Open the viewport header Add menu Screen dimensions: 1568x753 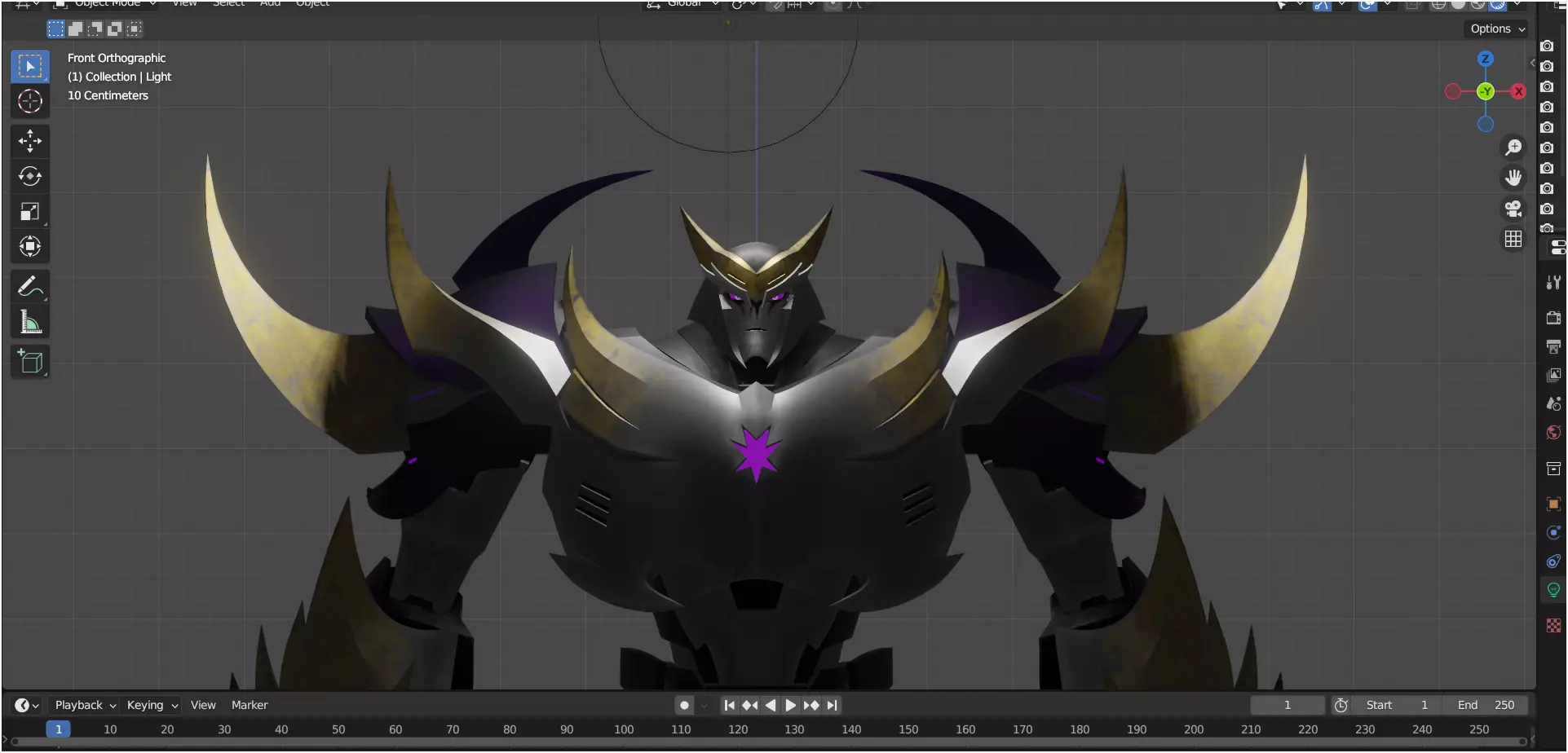270,4
